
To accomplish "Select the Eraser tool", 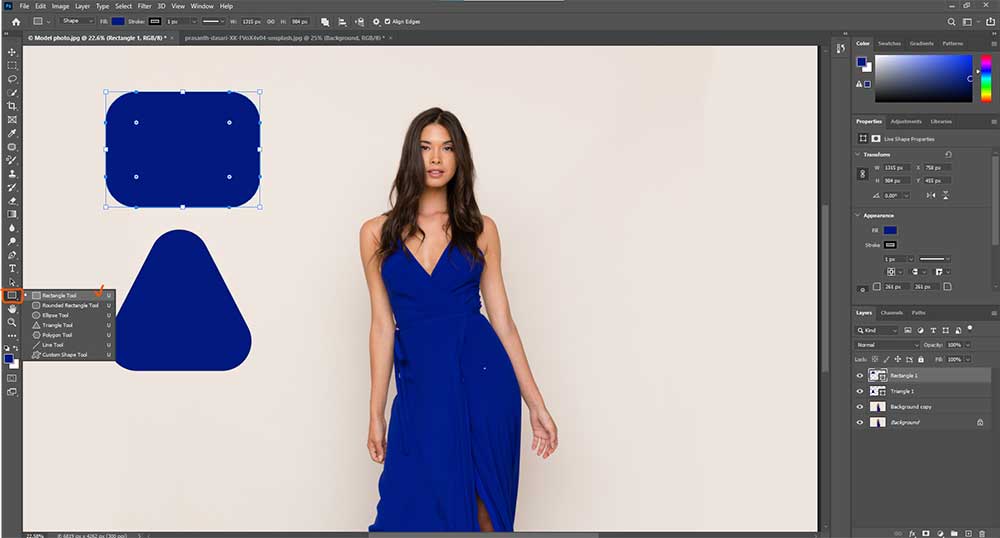I will point(12,201).
